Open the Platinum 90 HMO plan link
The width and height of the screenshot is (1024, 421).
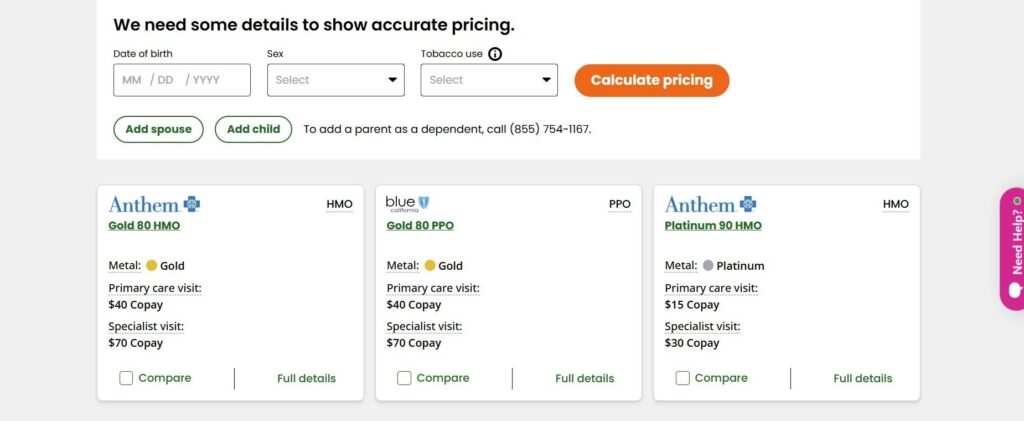pyautogui.click(x=713, y=226)
